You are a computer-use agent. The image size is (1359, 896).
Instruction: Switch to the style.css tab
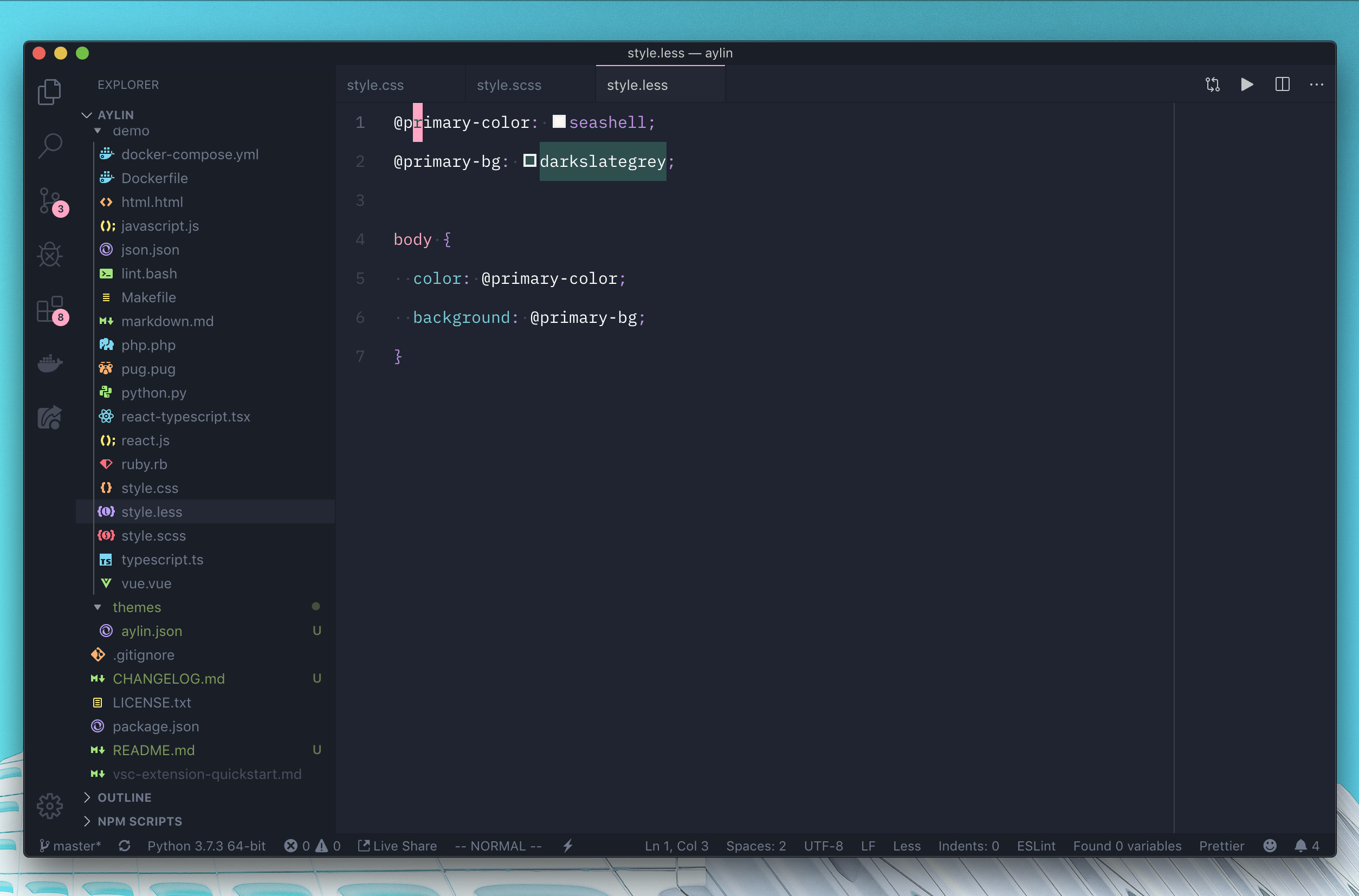(375, 85)
